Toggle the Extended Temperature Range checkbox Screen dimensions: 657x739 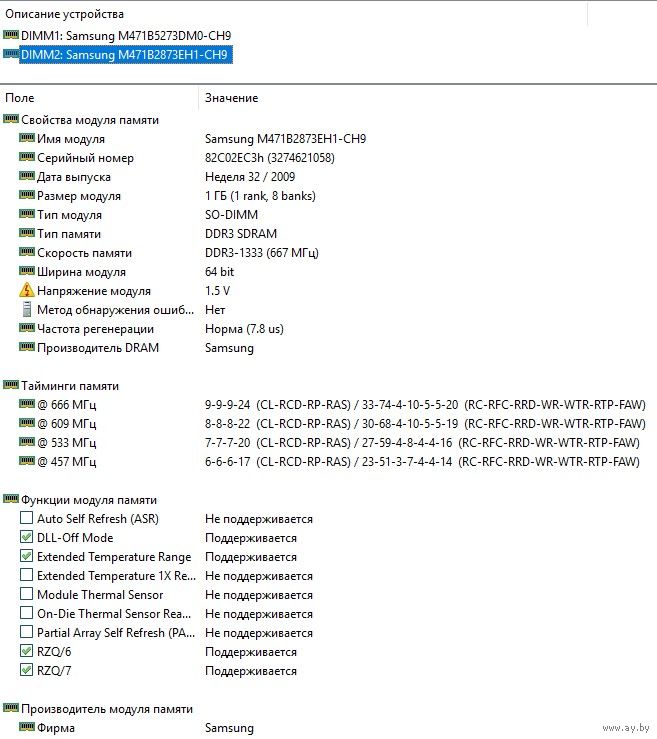[26, 556]
